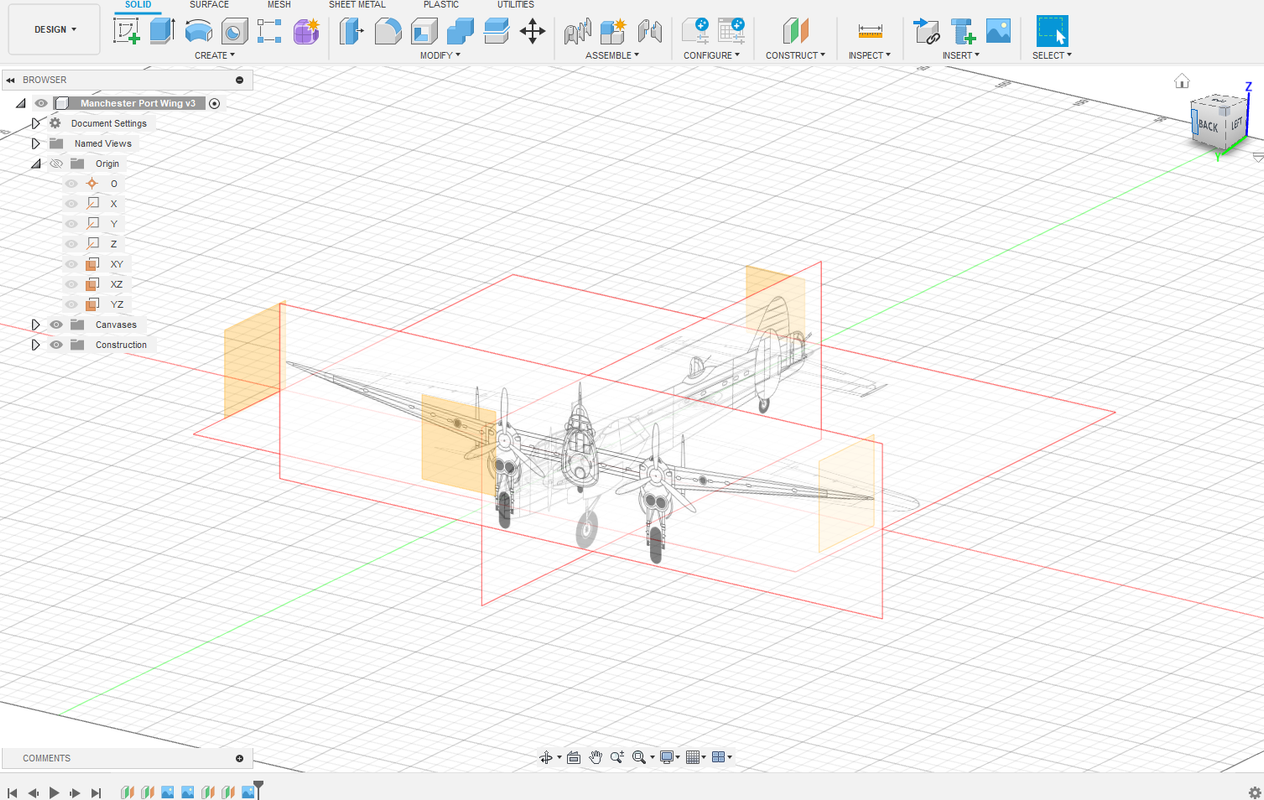Open the MODIFY dropdown menu

click(x=440, y=55)
